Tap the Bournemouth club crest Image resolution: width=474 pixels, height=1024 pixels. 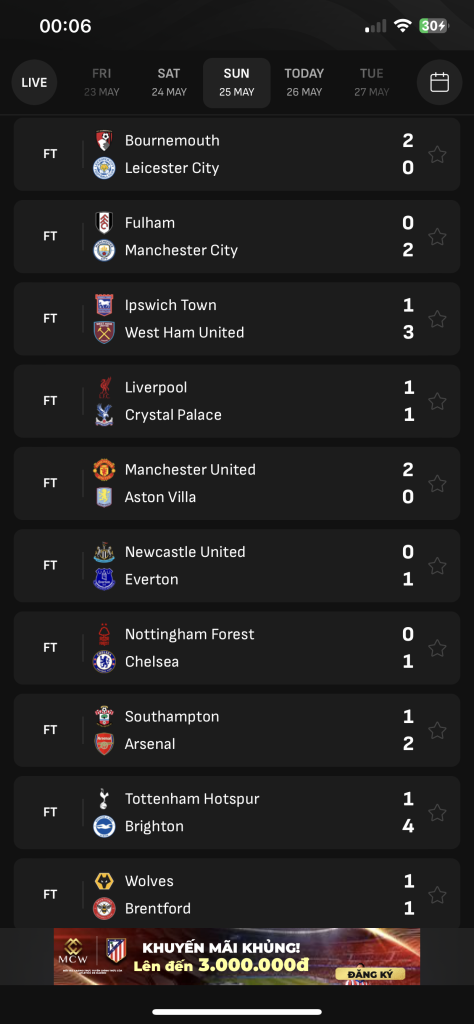point(104,140)
